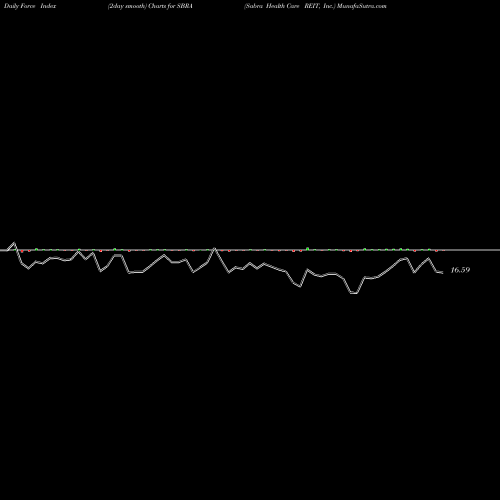Click the '(2day smooth) Charts for SBRA' text
Image resolution: width=500 pixels, height=500 pixels.
click(150, 6)
